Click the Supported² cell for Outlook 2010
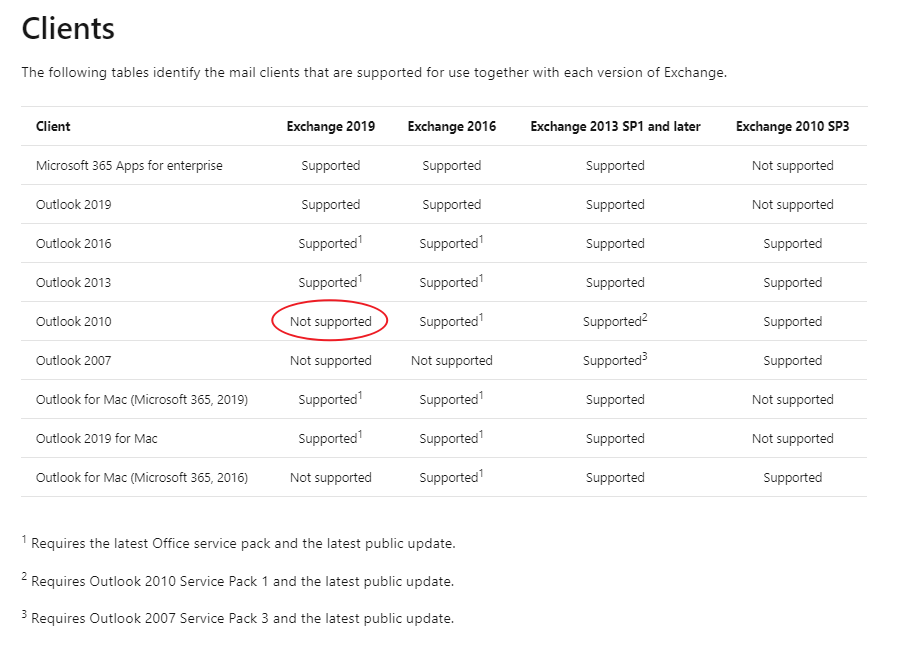 tap(615, 321)
